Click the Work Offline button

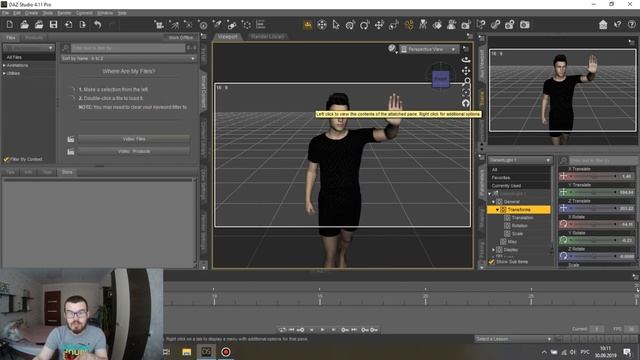point(181,38)
